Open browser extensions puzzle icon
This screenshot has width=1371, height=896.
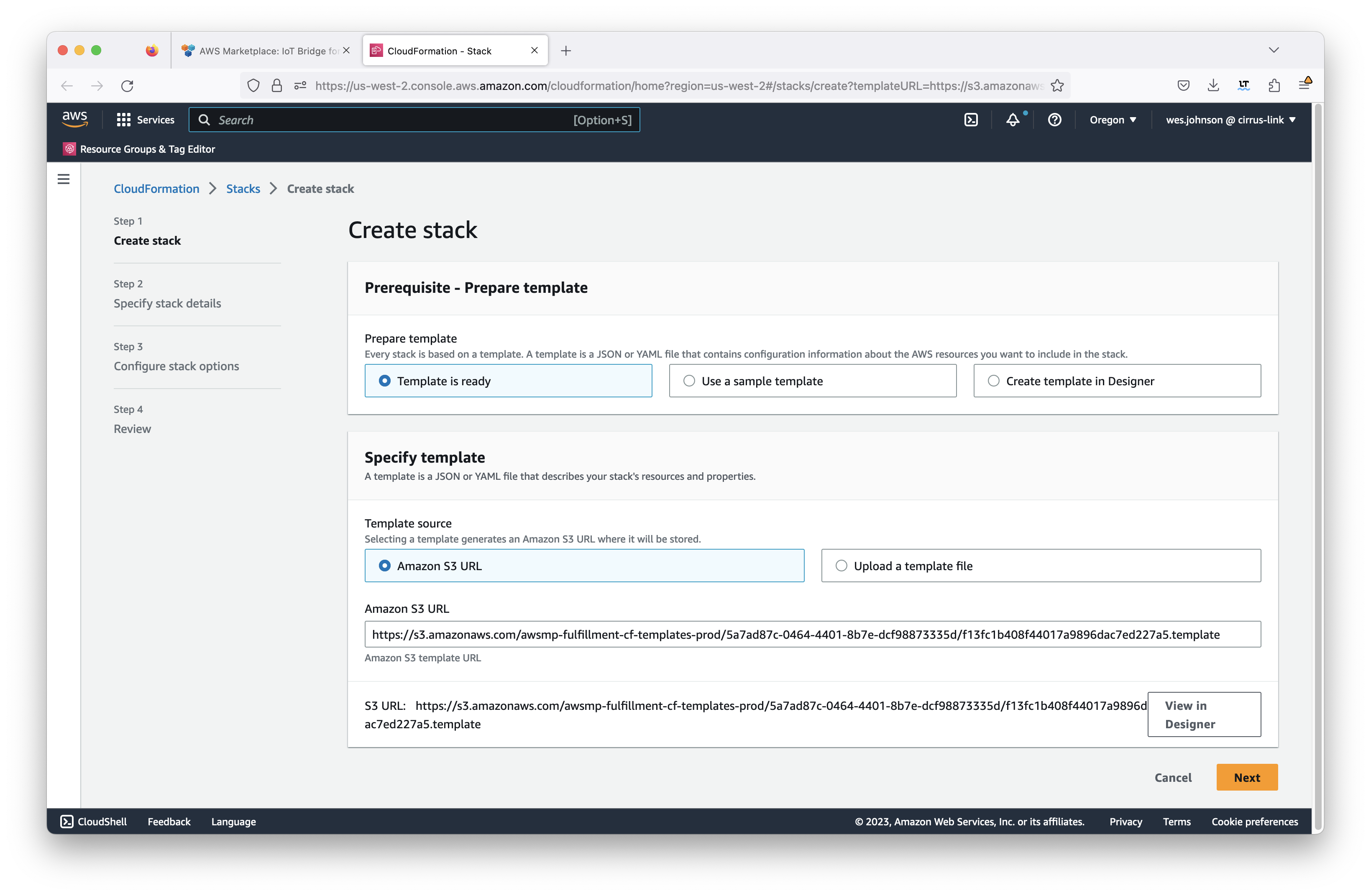pos(1274,86)
